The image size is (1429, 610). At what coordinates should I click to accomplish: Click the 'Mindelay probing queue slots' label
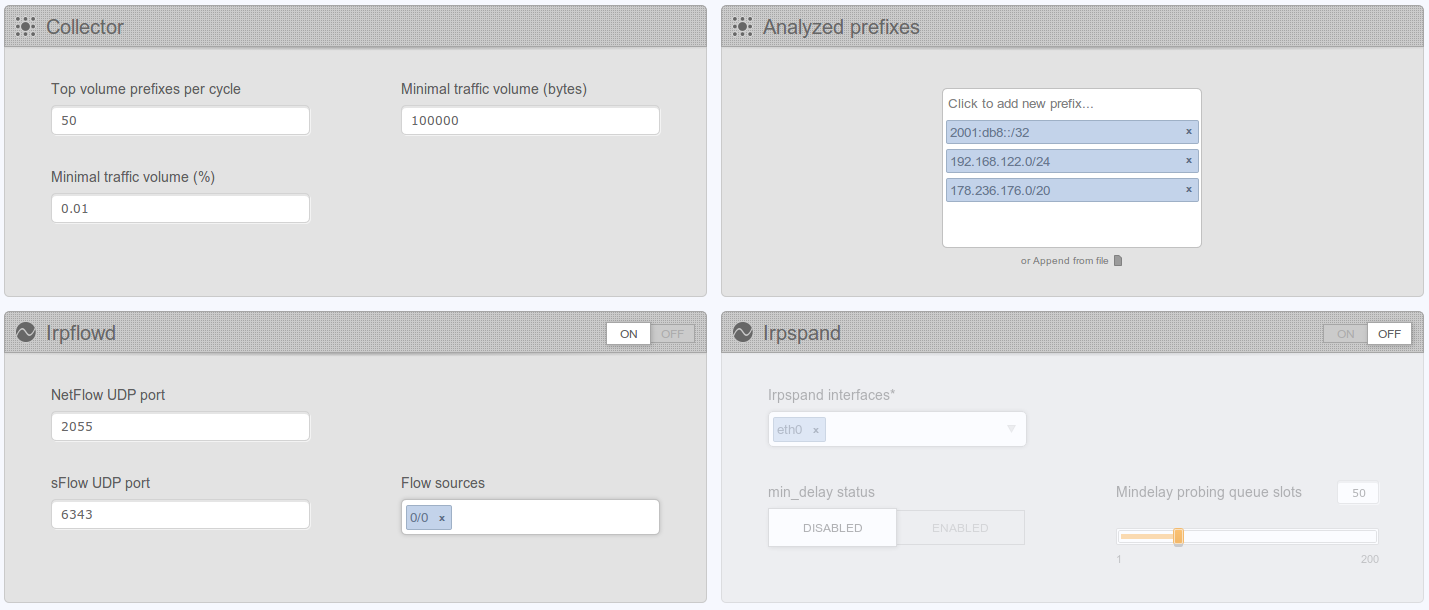(x=1209, y=492)
